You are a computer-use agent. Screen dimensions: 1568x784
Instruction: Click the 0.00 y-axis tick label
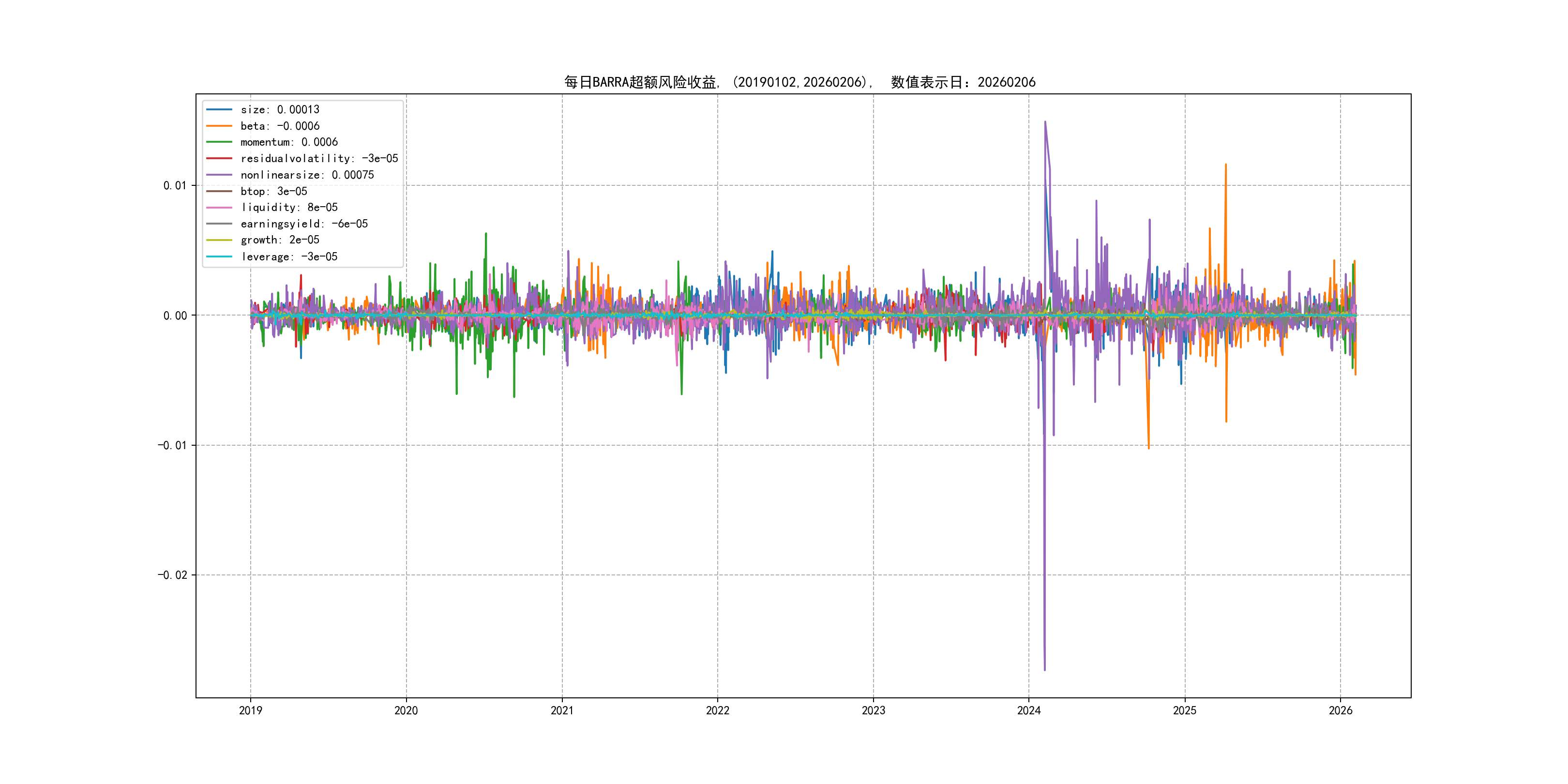[175, 316]
